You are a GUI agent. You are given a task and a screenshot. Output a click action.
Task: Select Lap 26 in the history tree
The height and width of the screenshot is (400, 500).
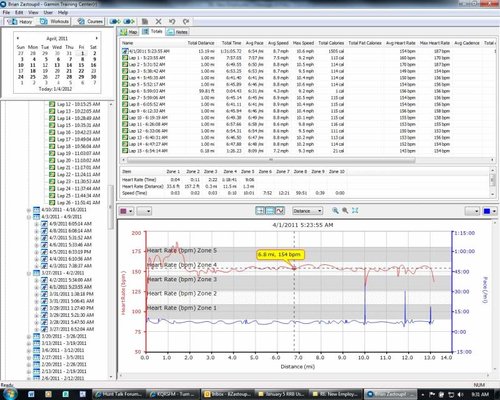(x=78, y=203)
